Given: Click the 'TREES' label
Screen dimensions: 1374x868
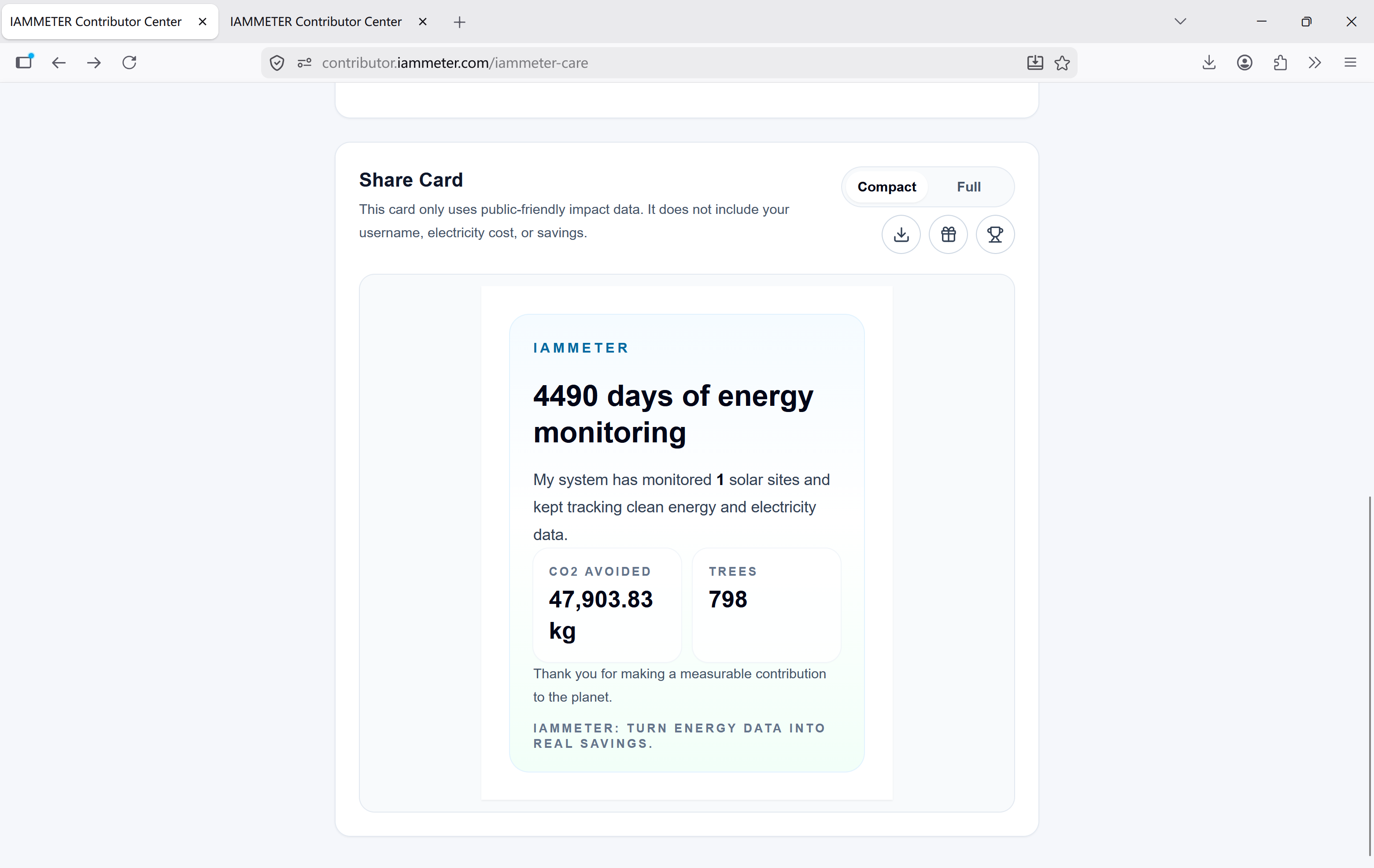Looking at the screenshot, I should pyautogui.click(x=733, y=571).
